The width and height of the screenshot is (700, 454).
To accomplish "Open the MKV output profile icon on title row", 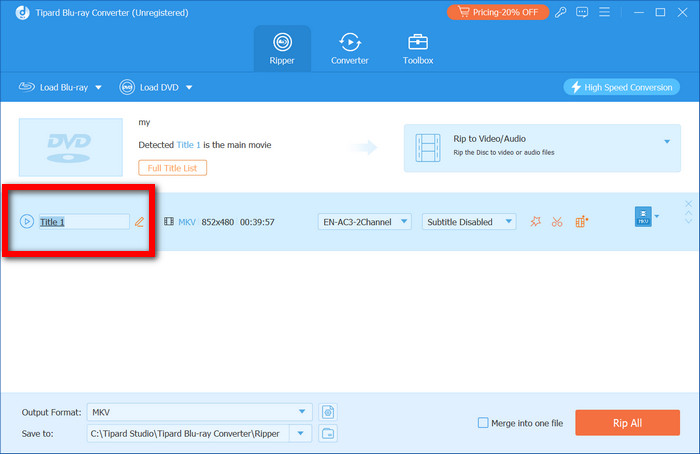I will (642, 216).
